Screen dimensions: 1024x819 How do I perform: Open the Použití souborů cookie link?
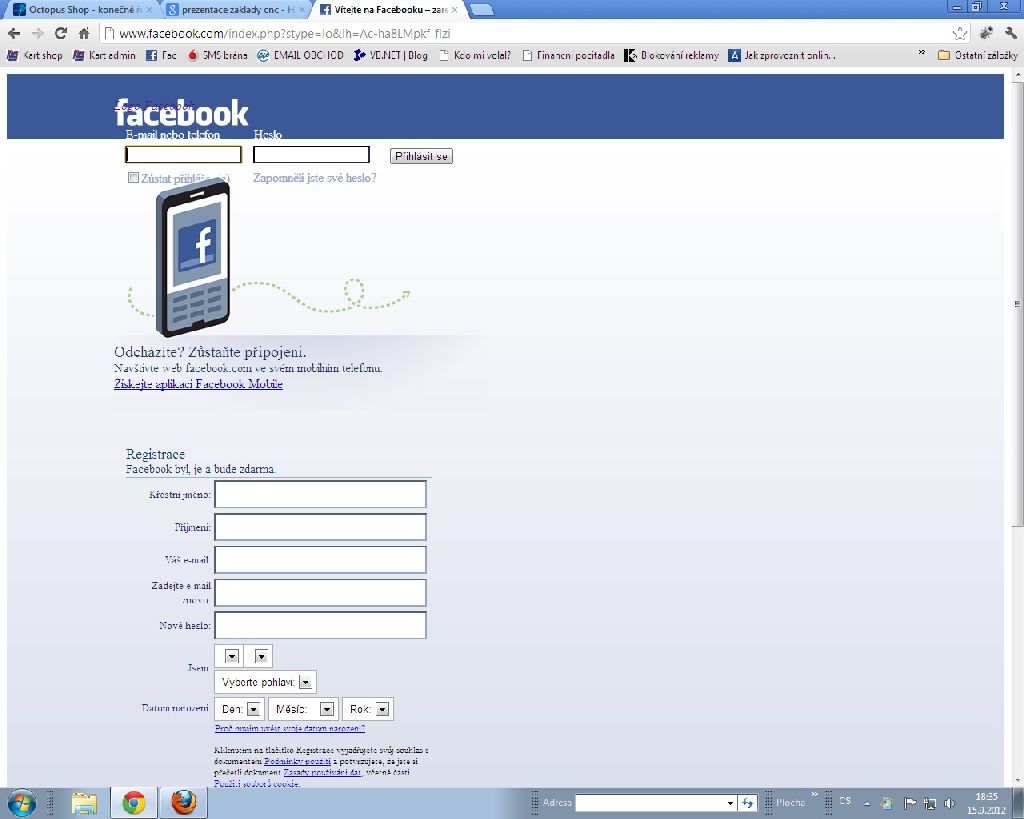click(257, 784)
